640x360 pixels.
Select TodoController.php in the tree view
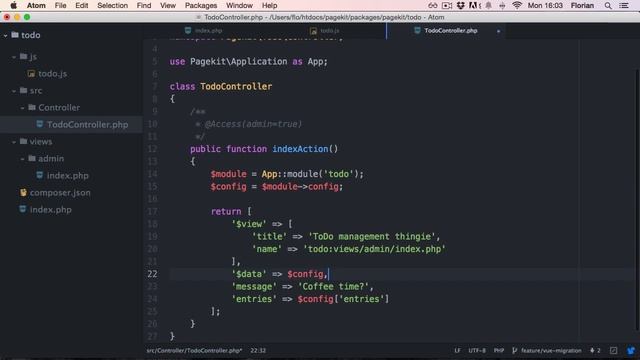click(x=71, y=124)
